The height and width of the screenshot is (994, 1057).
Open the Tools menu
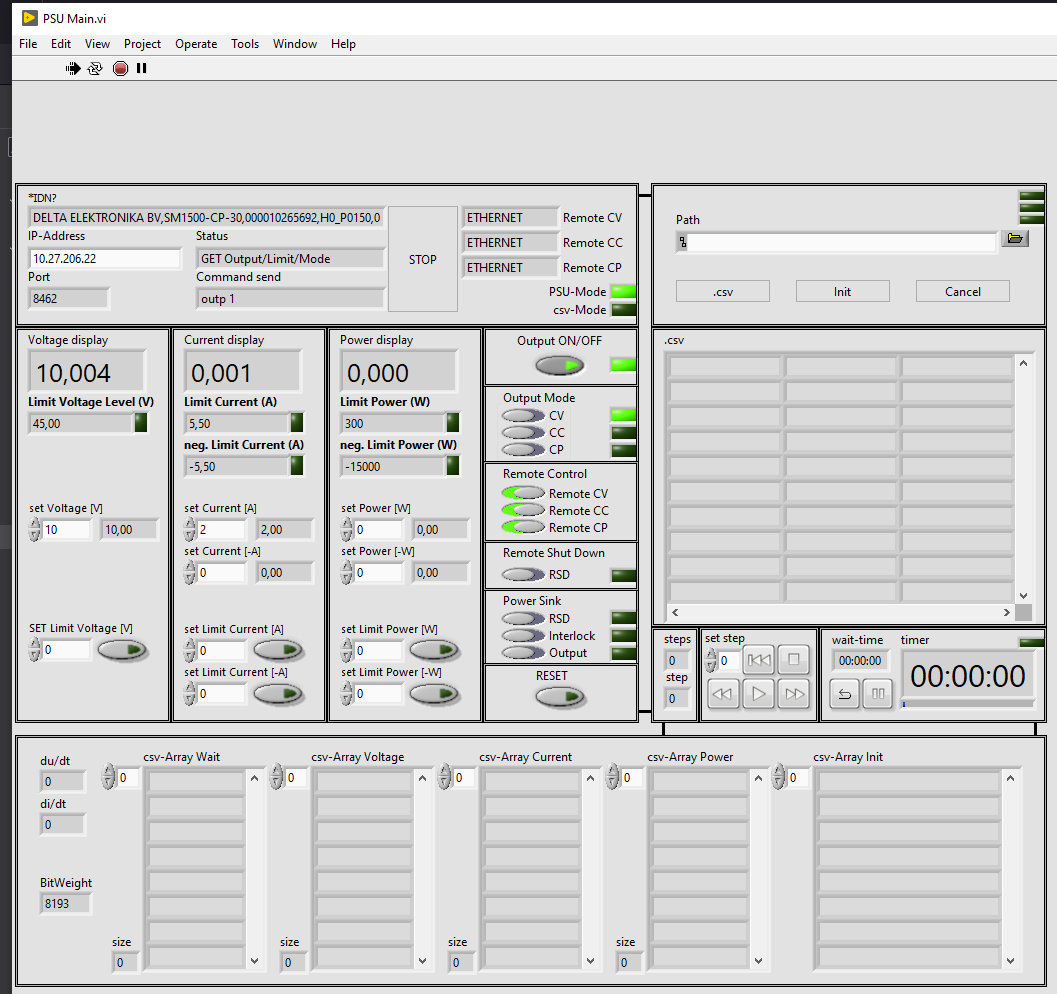(x=245, y=44)
